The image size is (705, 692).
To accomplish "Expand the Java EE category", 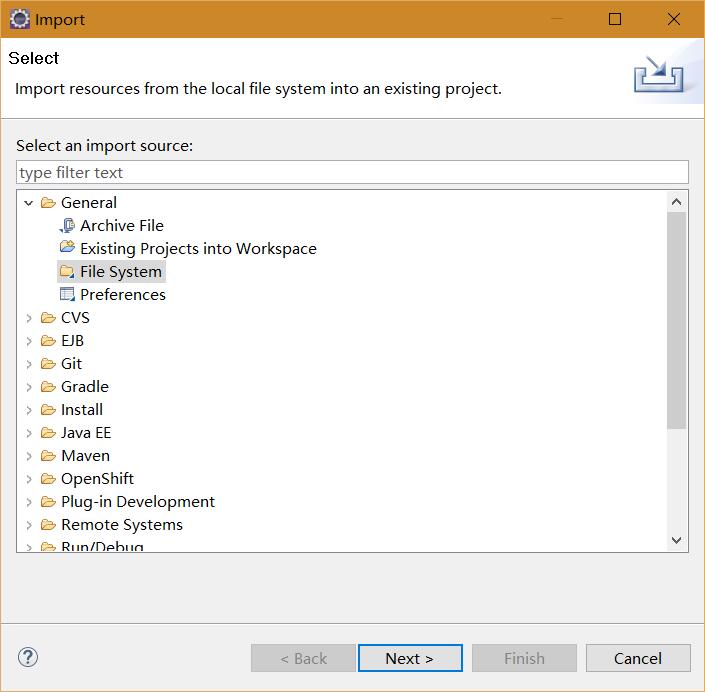I will [x=29, y=433].
